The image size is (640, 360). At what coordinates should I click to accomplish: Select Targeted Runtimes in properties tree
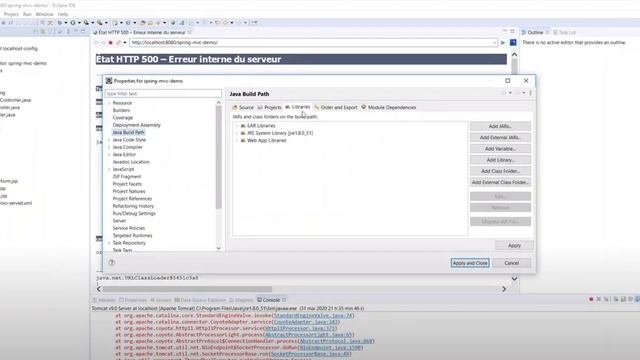[132, 236]
